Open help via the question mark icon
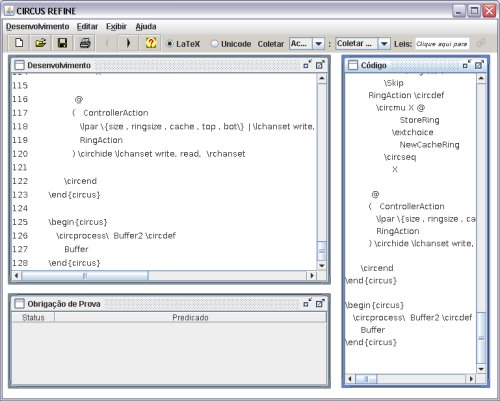Screen dimensions: 500x401 [x=151, y=43]
